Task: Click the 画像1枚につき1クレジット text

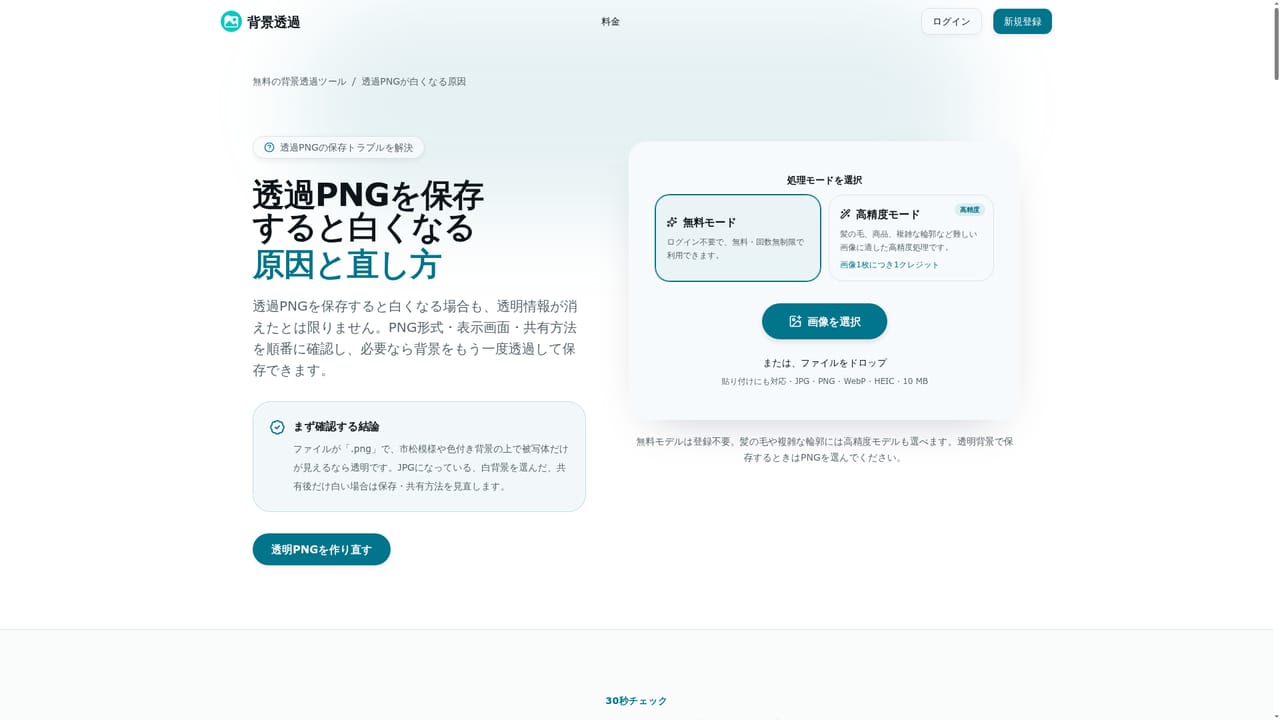Action: pyautogui.click(x=889, y=265)
